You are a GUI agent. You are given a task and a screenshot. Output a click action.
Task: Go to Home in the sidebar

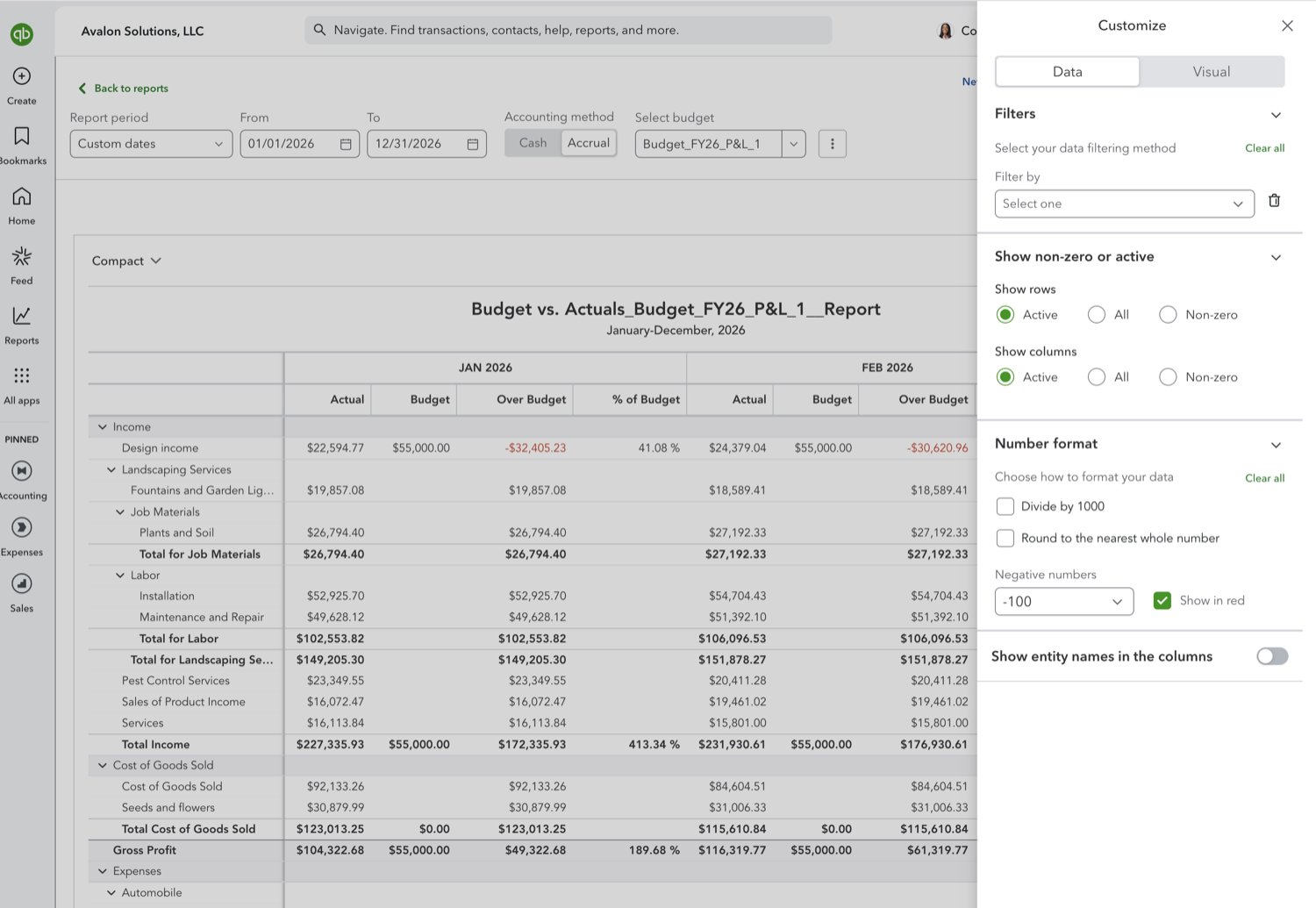[22, 205]
